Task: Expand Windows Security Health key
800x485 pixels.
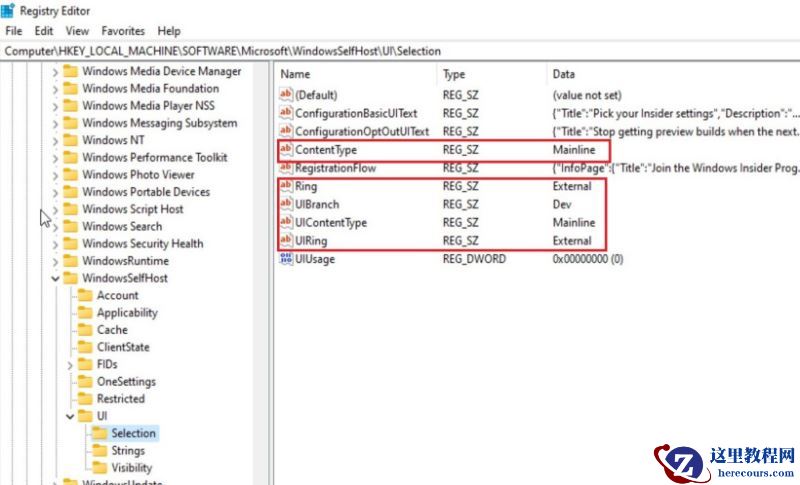Action: click(55, 245)
